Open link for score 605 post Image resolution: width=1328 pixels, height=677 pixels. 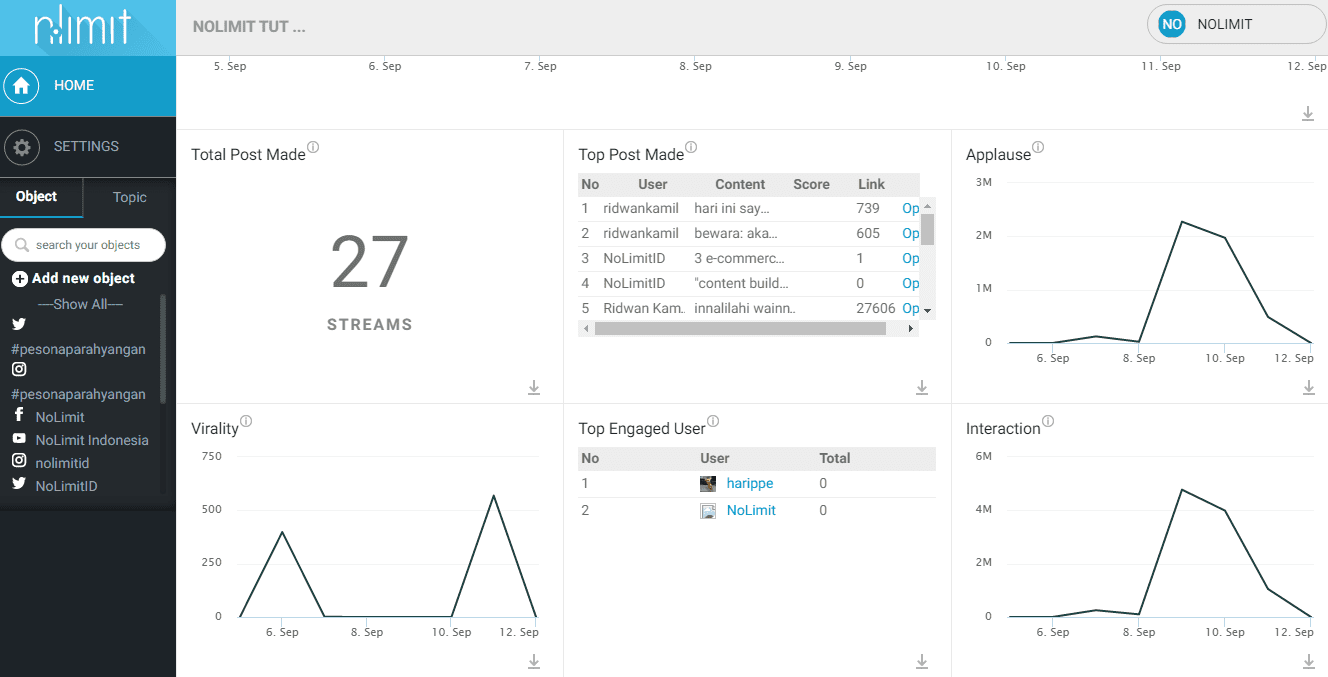coord(910,234)
